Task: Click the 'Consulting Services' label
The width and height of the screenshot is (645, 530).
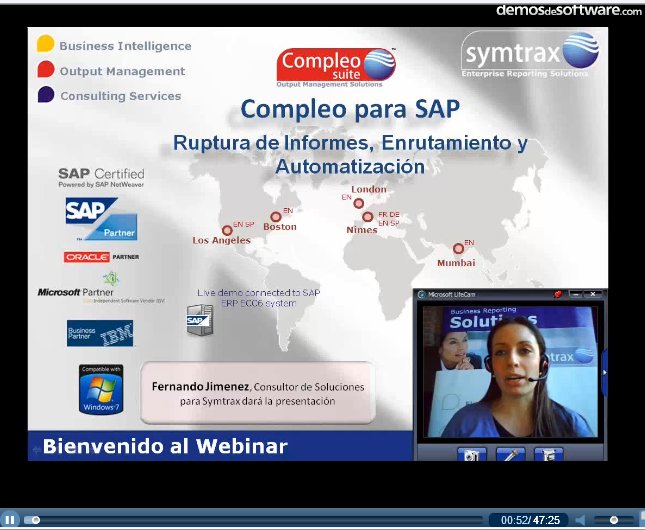Action: coord(121,96)
